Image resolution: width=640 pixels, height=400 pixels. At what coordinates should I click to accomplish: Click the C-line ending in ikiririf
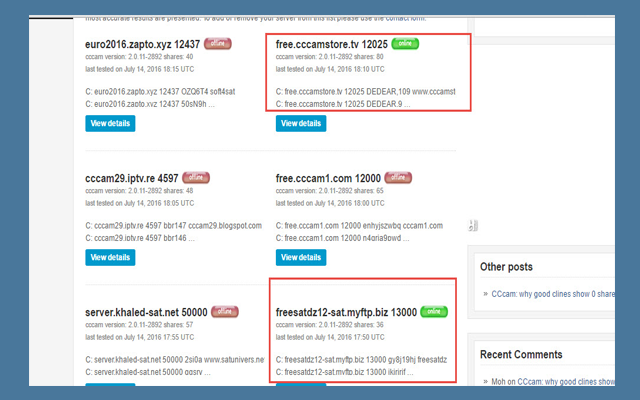344,372
